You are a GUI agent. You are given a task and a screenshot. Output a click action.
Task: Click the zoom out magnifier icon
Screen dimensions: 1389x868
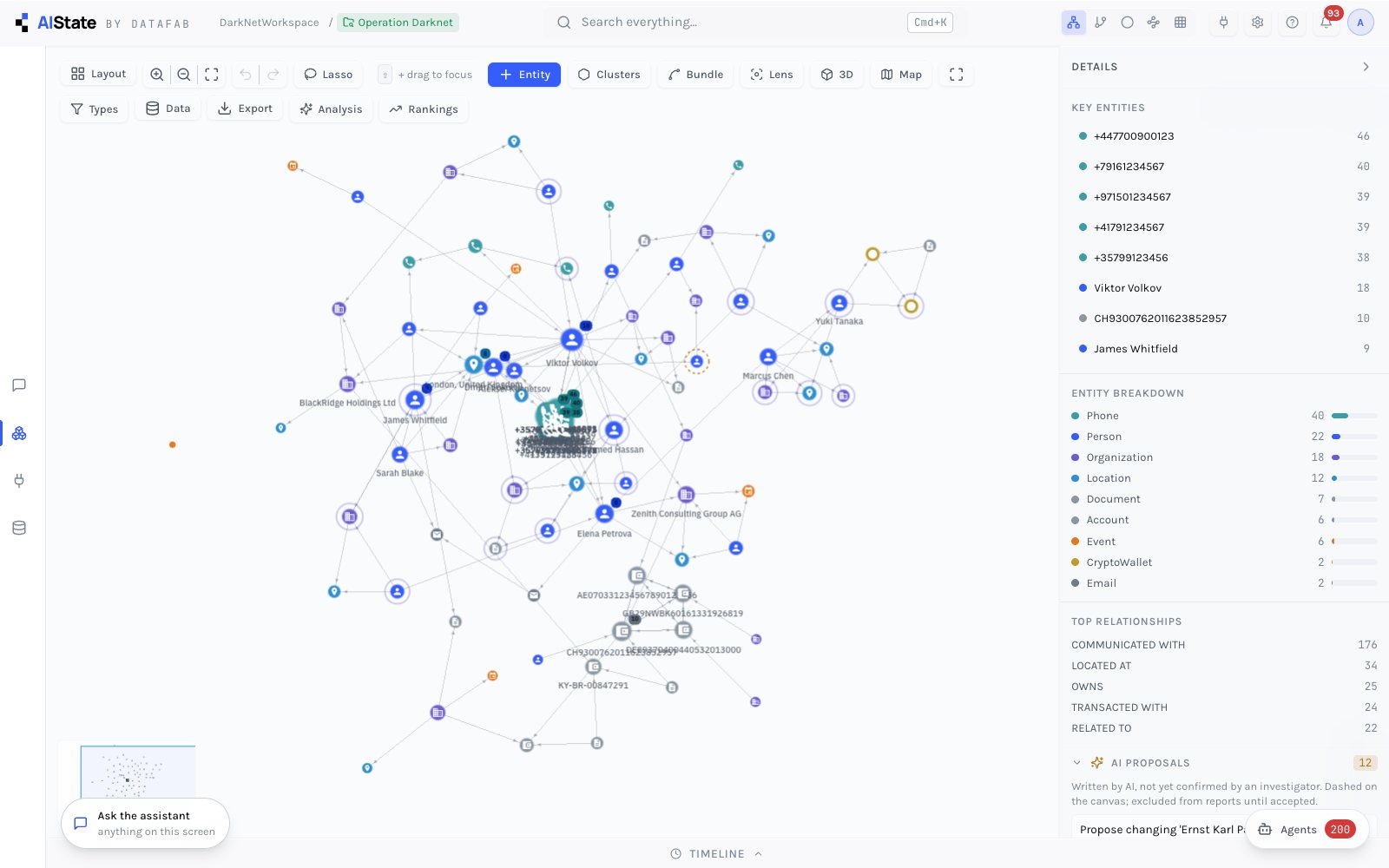pos(184,75)
